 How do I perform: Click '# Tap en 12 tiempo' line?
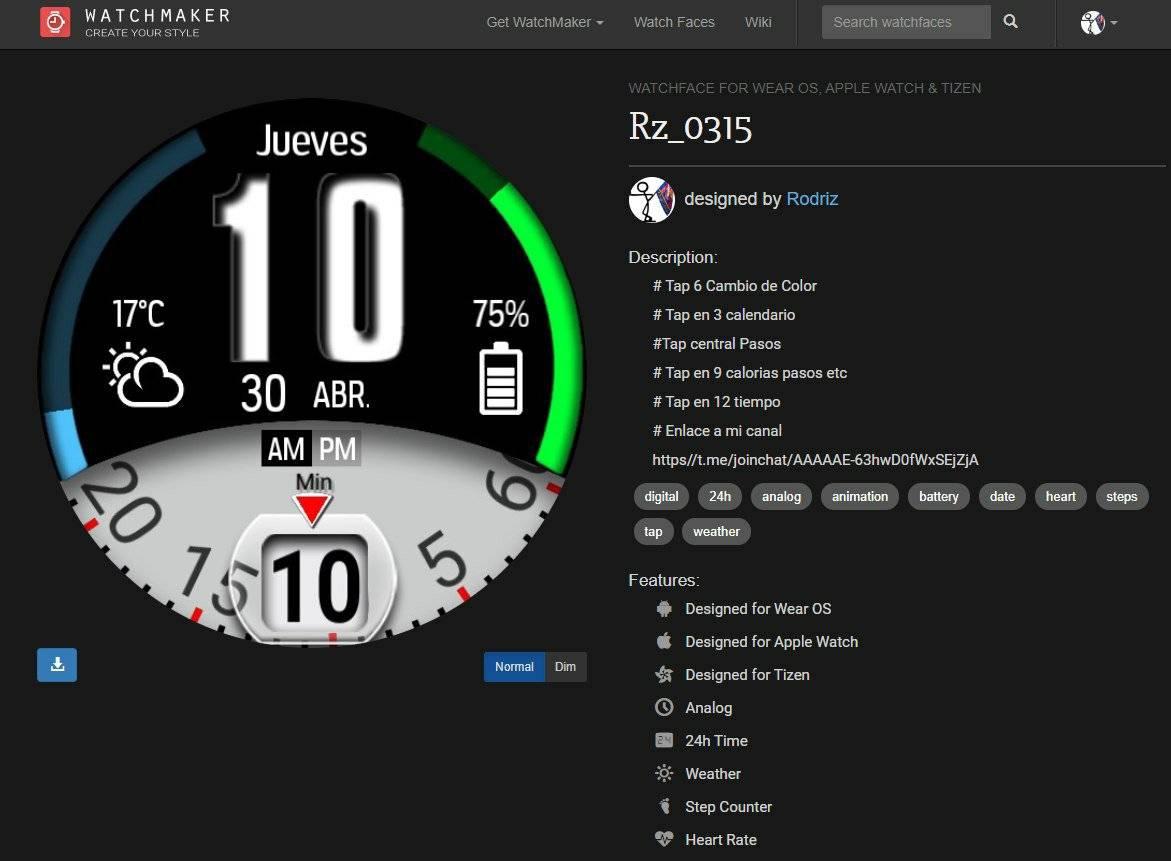coord(716,402)
